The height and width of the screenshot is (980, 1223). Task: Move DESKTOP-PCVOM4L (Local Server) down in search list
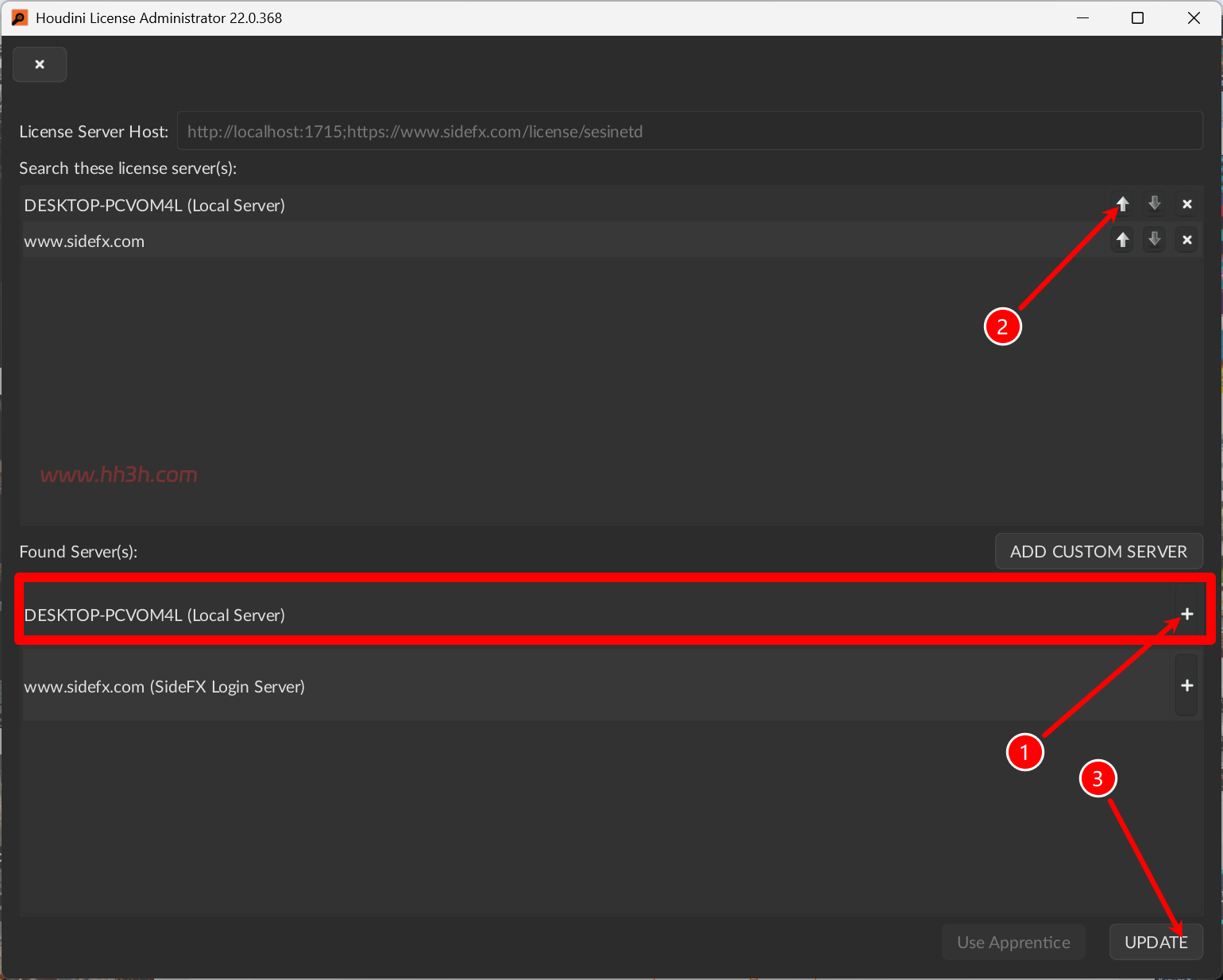point(1155,204)
